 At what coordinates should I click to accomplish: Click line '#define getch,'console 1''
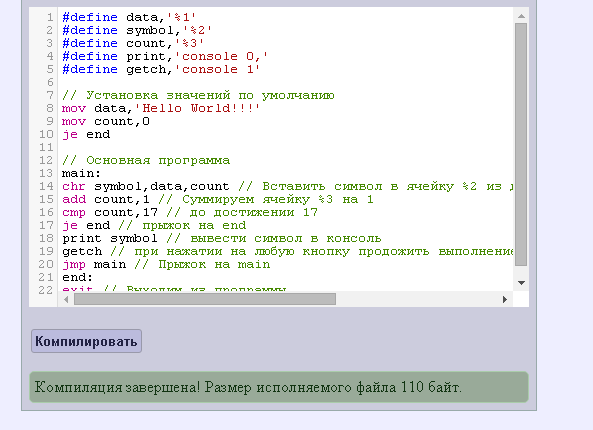coord(161,69)
